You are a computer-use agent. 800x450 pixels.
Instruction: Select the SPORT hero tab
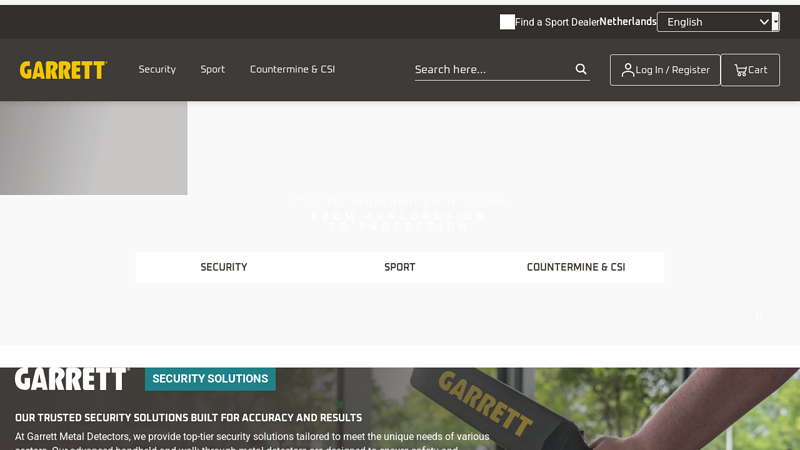coord(400,267)
